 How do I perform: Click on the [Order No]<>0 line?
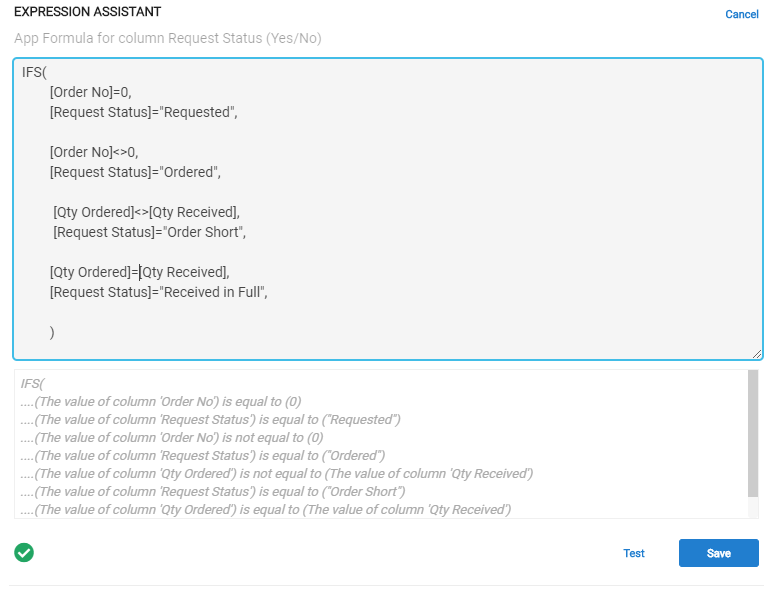point(94,152)
